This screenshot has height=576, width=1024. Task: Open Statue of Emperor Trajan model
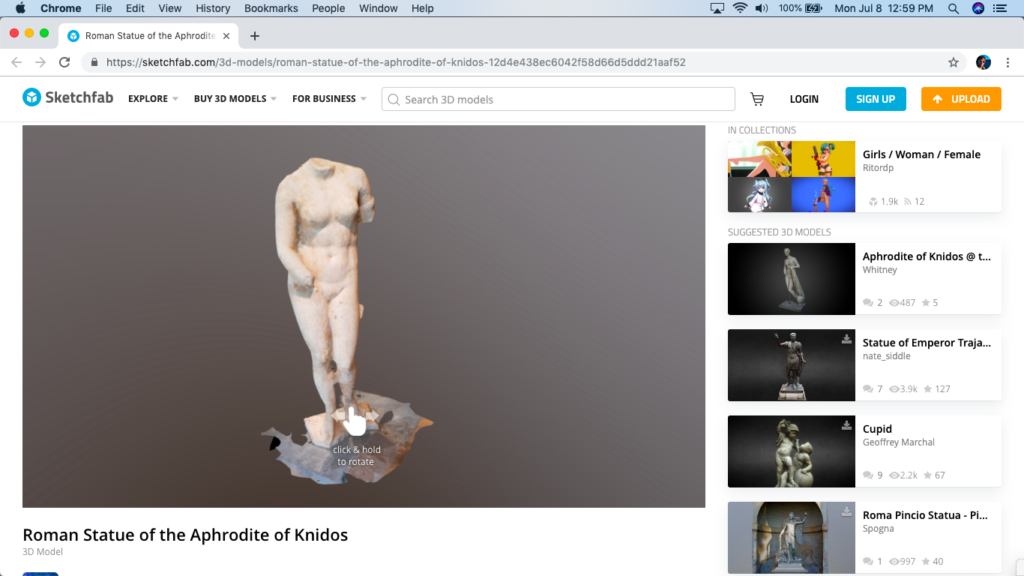[927, 343]
